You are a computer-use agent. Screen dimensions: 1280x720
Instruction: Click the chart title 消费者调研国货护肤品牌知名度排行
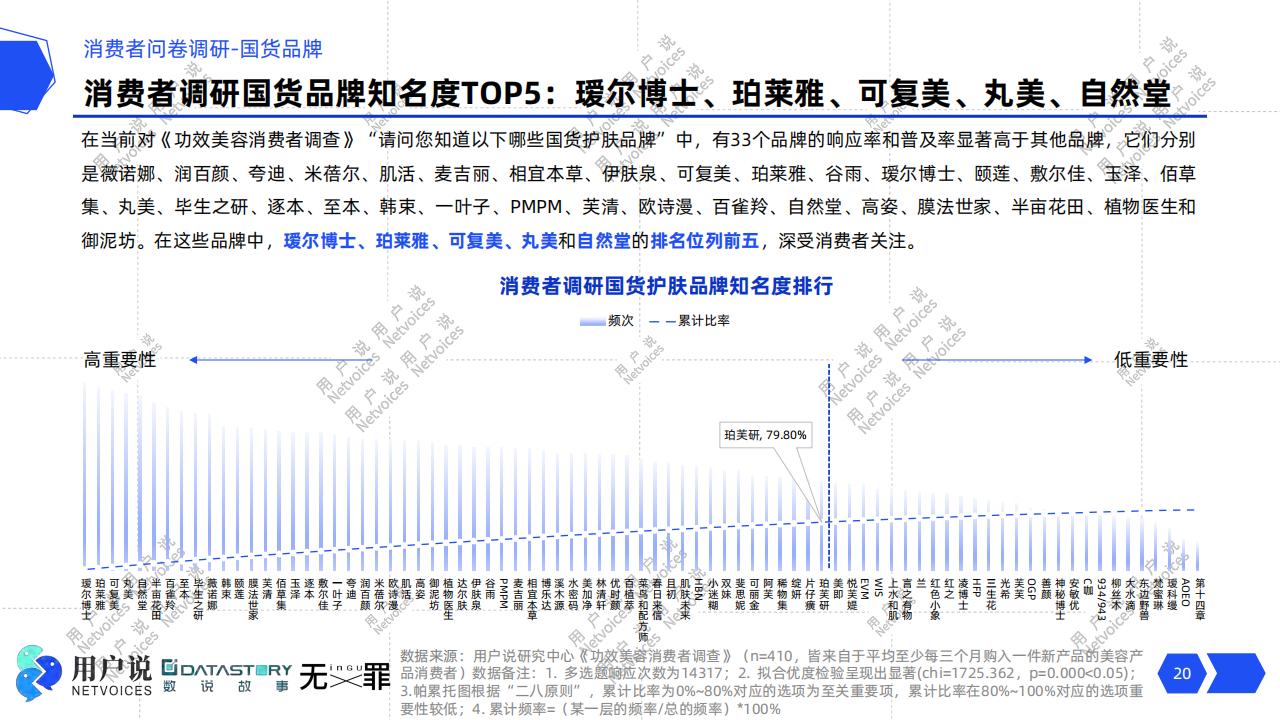tap(666, 286)
